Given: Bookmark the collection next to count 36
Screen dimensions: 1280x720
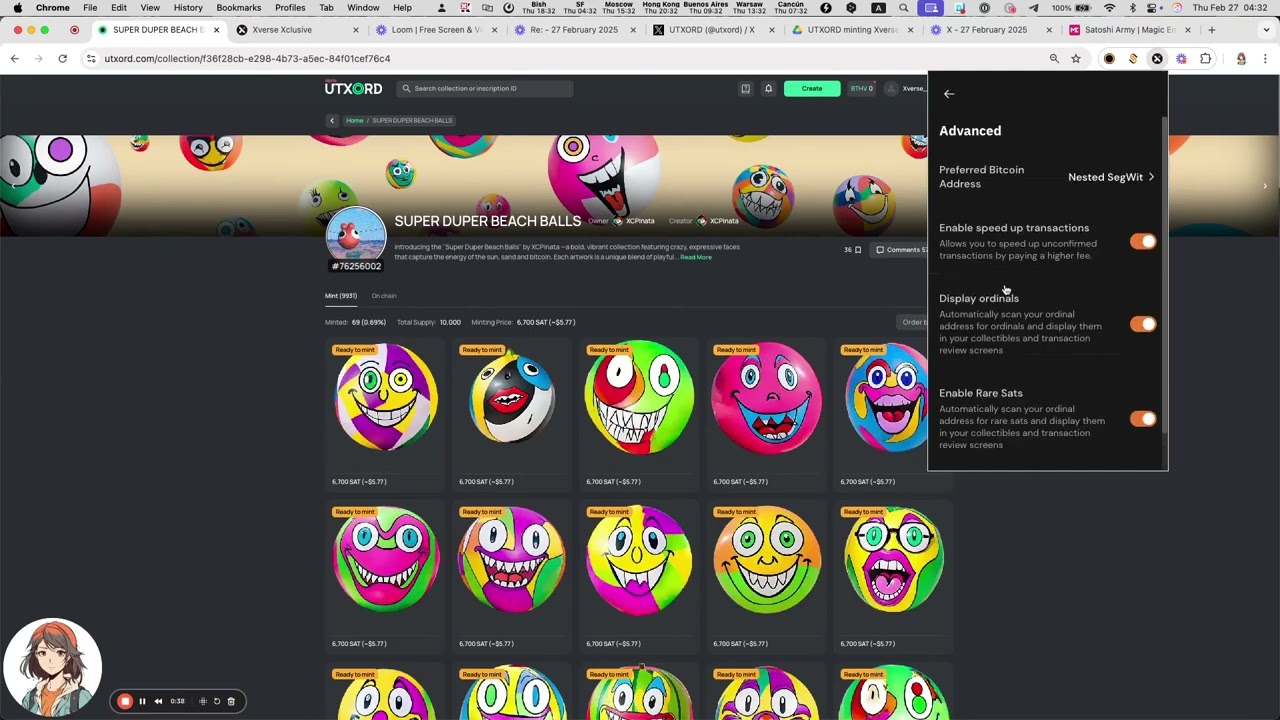Looking at the screenshot, I should point(858,250).
